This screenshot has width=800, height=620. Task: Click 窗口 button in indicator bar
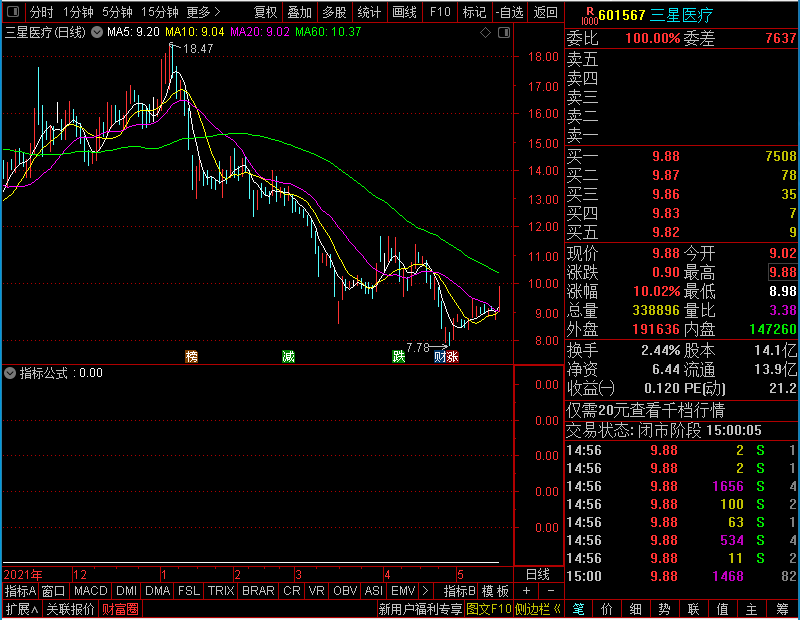tap(54, 591)
